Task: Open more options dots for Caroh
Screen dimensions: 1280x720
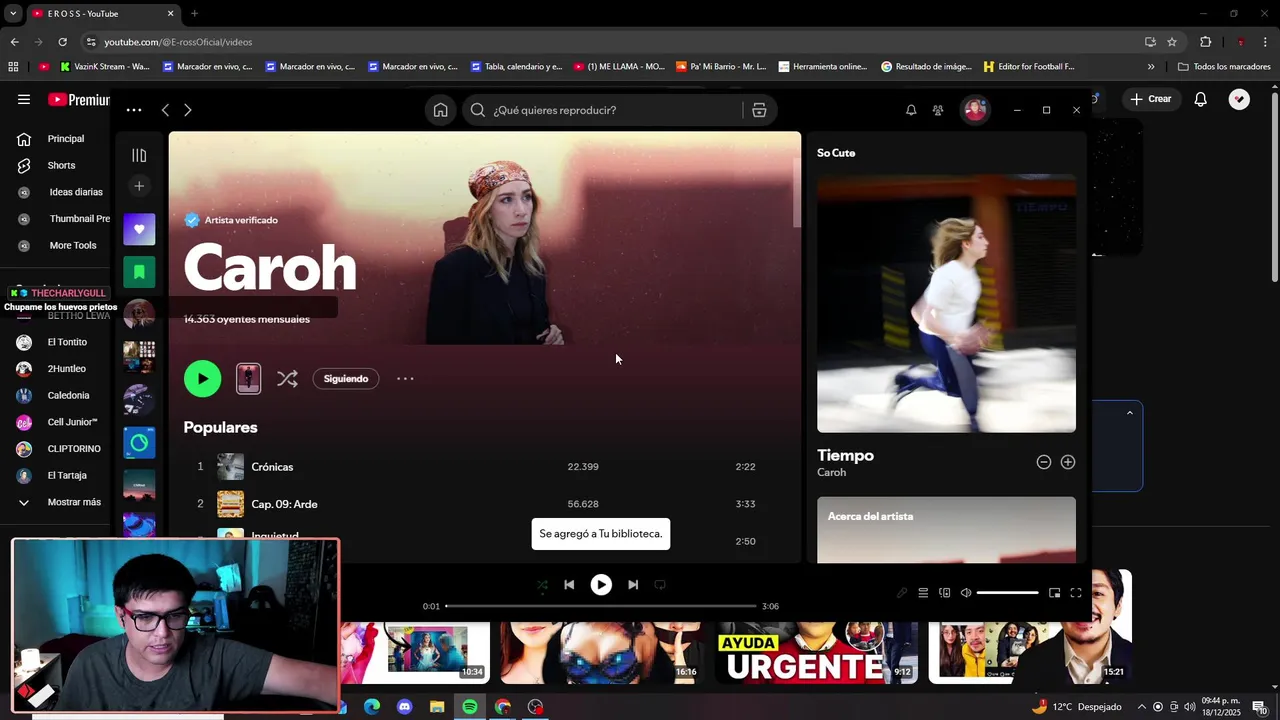Action: (405, 379)
